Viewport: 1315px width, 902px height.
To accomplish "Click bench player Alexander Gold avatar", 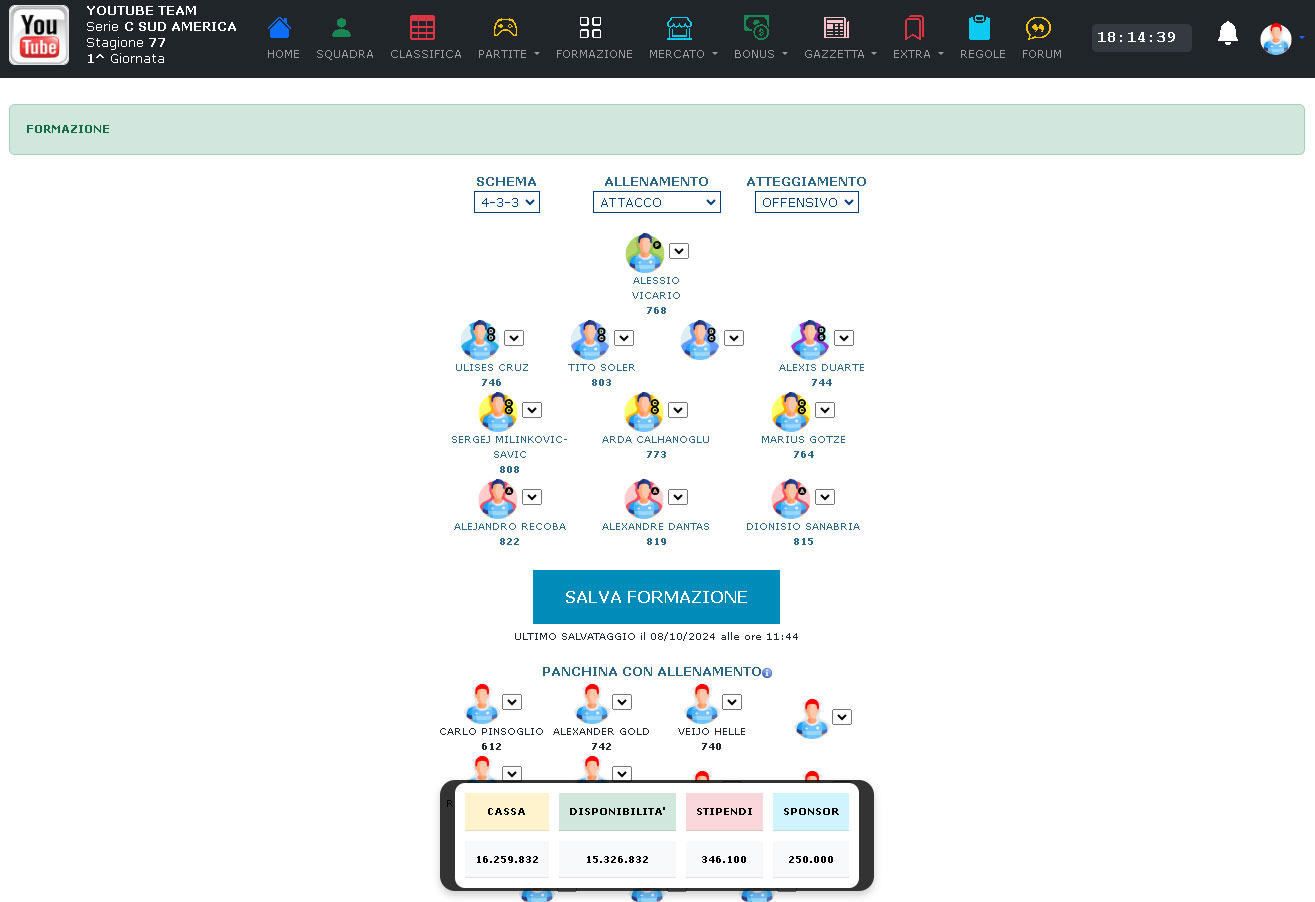I will point(592,704).
